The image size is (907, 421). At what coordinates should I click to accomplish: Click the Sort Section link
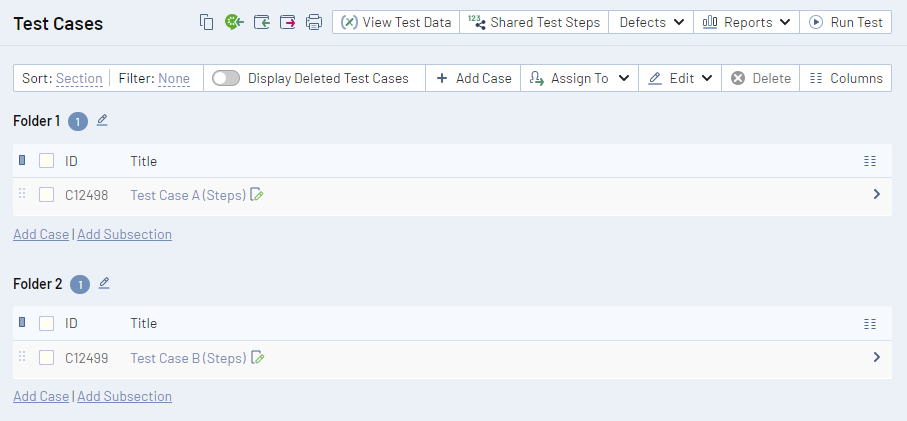pyautogui.click(x=79, y=78)
